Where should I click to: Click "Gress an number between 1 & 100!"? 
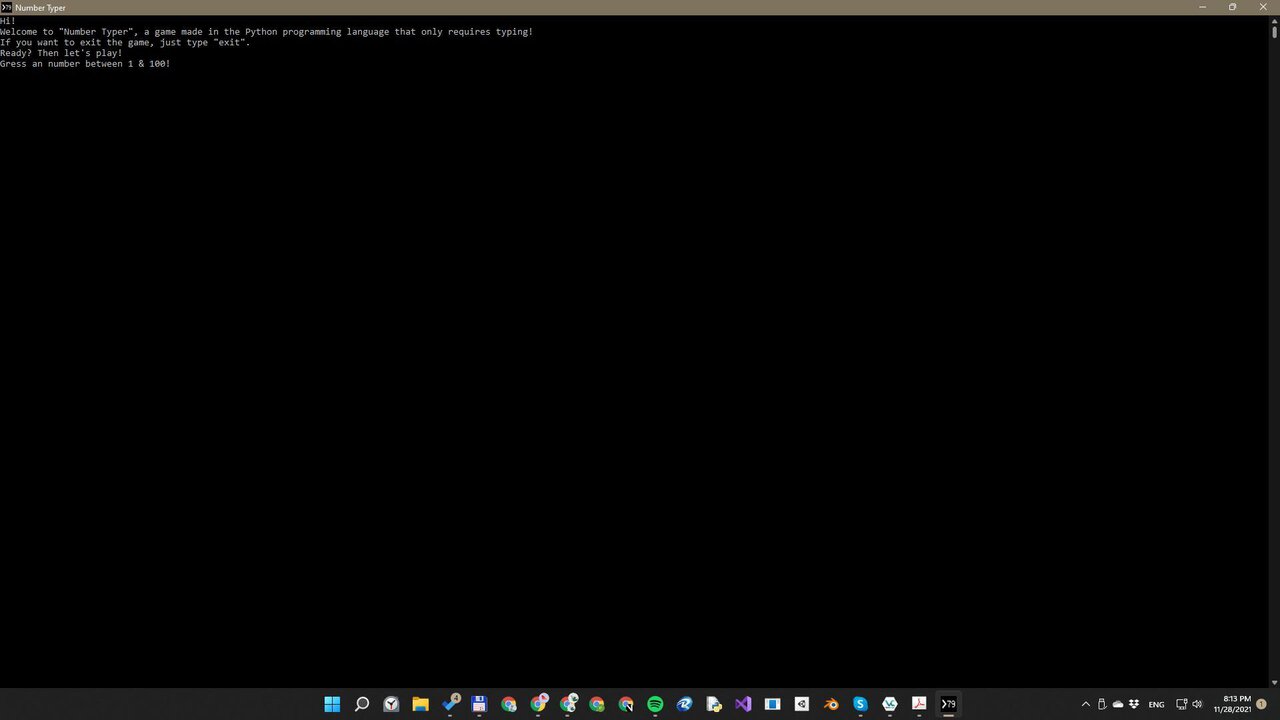click(x=85, y=64)
